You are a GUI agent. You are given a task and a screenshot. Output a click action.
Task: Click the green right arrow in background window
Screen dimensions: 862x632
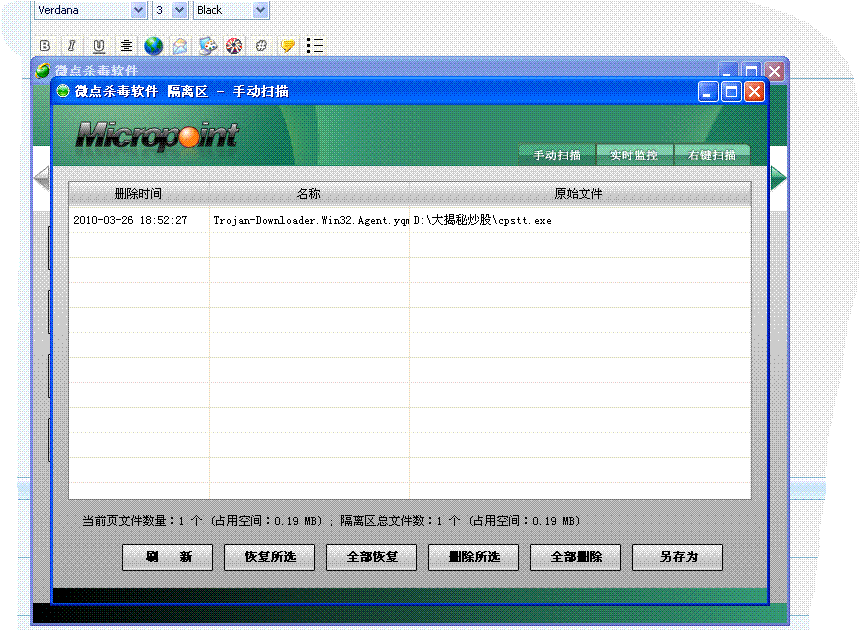(778, 178)
